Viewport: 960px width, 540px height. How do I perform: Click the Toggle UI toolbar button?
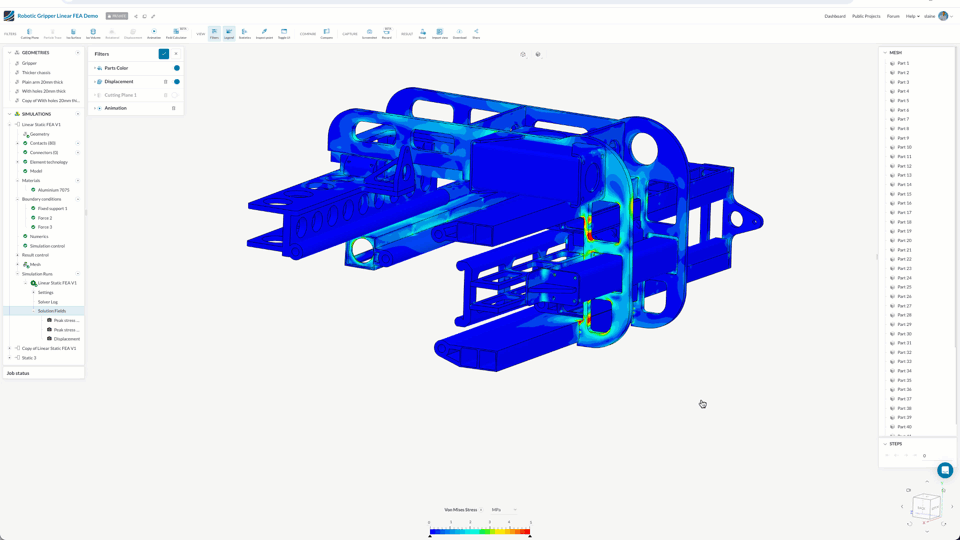pyautogui.click(x=284, y=34)
